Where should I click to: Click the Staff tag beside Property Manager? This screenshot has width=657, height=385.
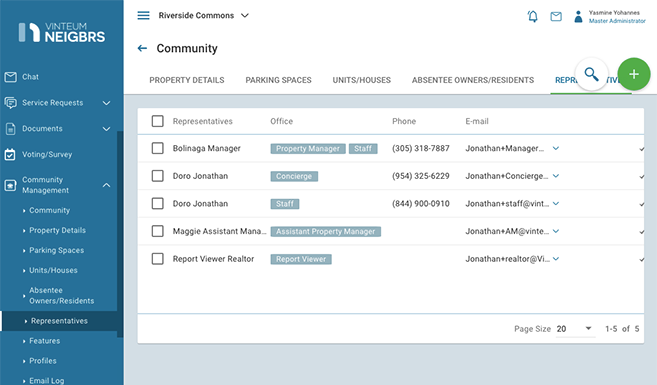pos(363,149)
